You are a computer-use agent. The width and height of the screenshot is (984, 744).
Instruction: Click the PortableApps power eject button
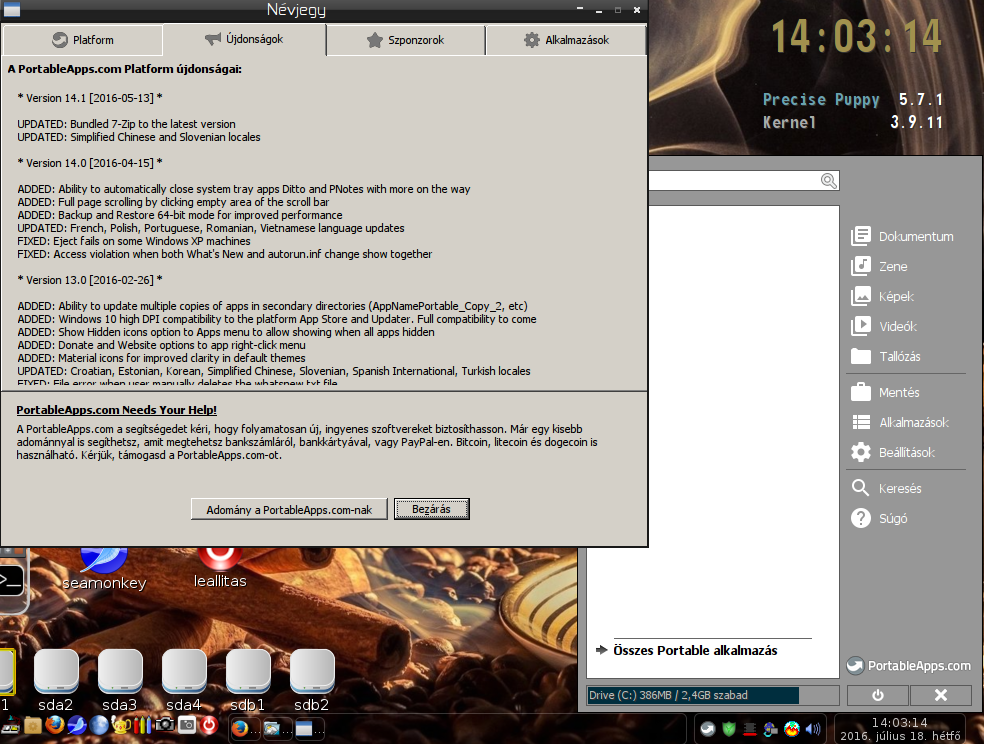pos(878,695)
